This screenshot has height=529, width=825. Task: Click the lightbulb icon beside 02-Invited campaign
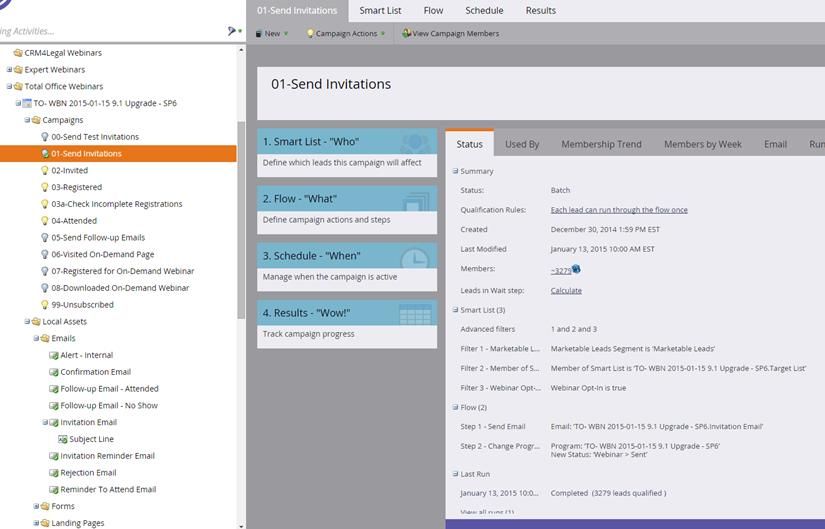tap(44, 171)
